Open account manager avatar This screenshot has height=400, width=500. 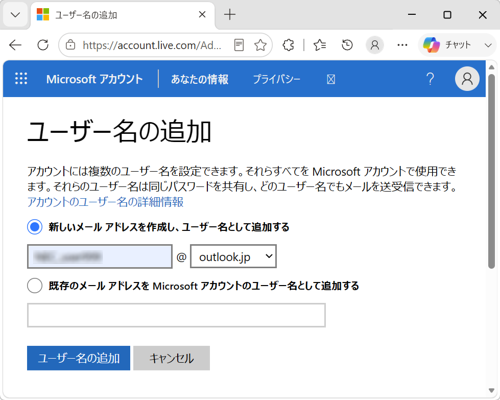[x=467, y=79]
